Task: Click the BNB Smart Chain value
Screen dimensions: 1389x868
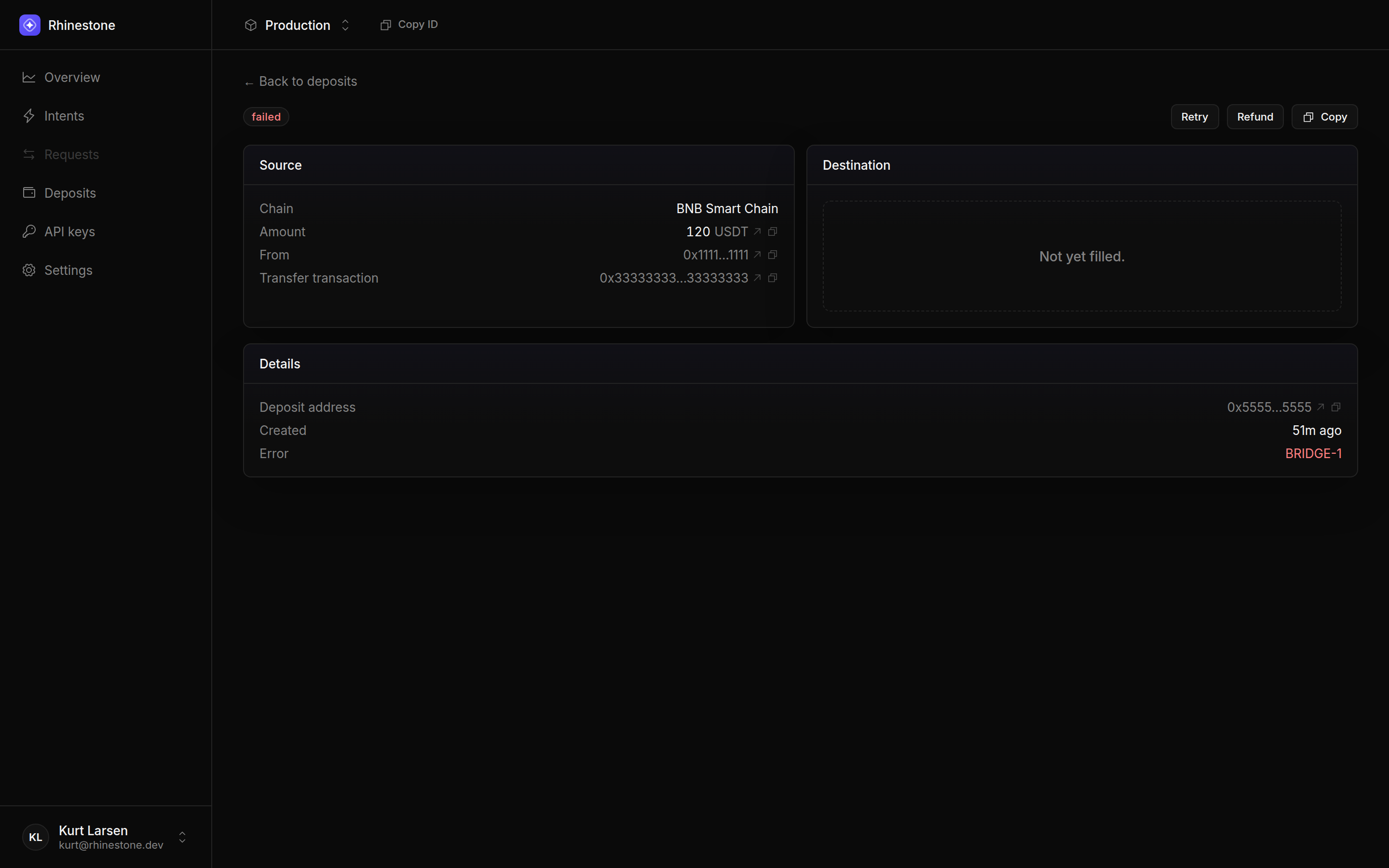Action: pyautogui.click(x=727, y=208)
